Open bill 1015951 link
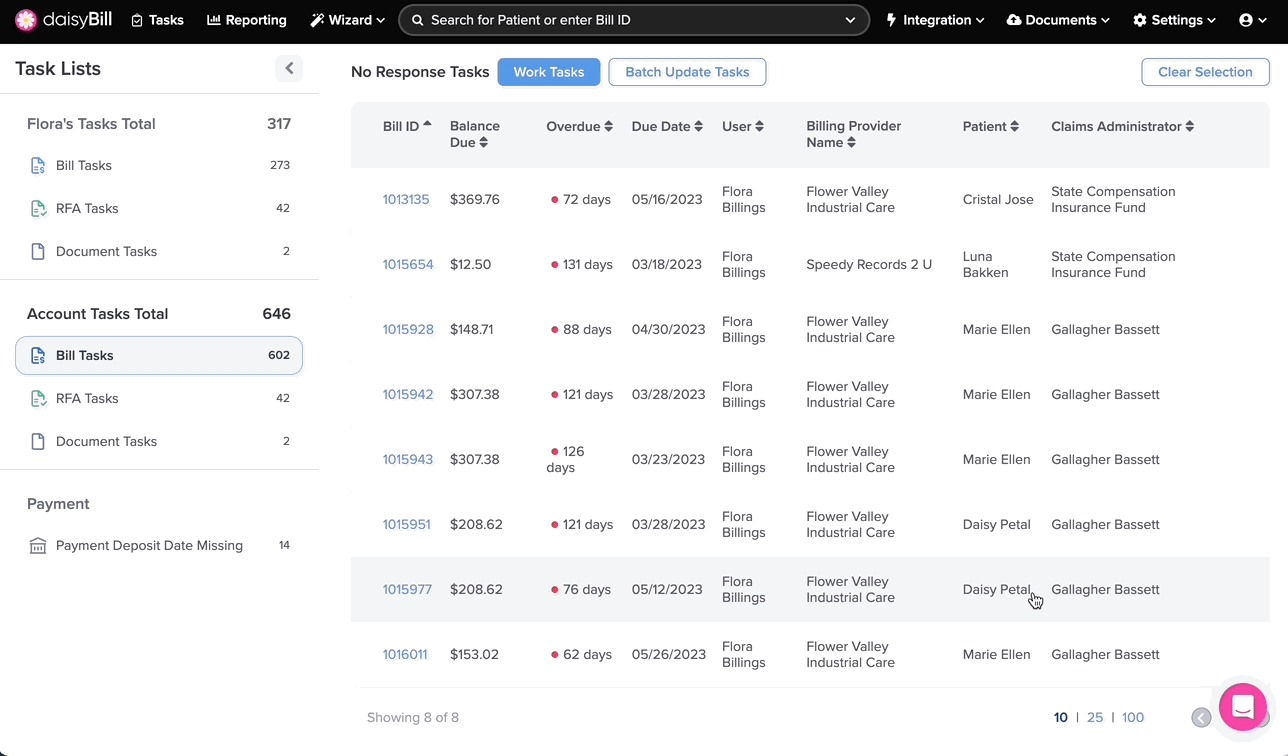The width and height of the screenshot is (1288, 756). pos(407,525)
